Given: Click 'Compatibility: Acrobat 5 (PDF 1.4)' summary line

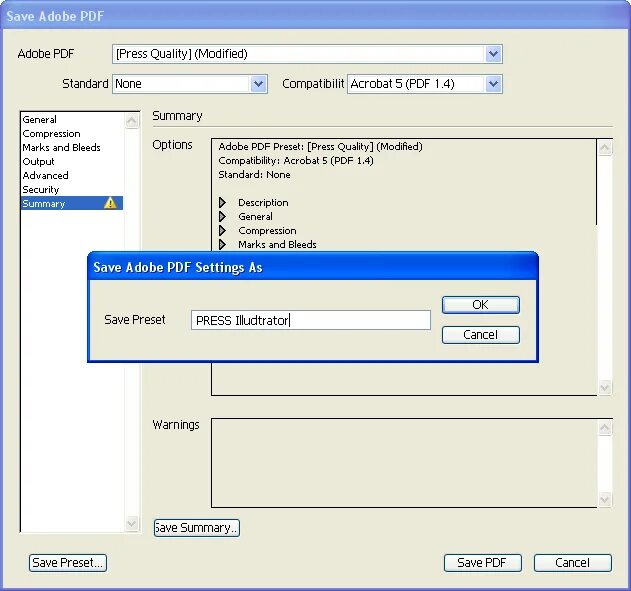Looking at the screenshot, I should [x=296, y=161].
